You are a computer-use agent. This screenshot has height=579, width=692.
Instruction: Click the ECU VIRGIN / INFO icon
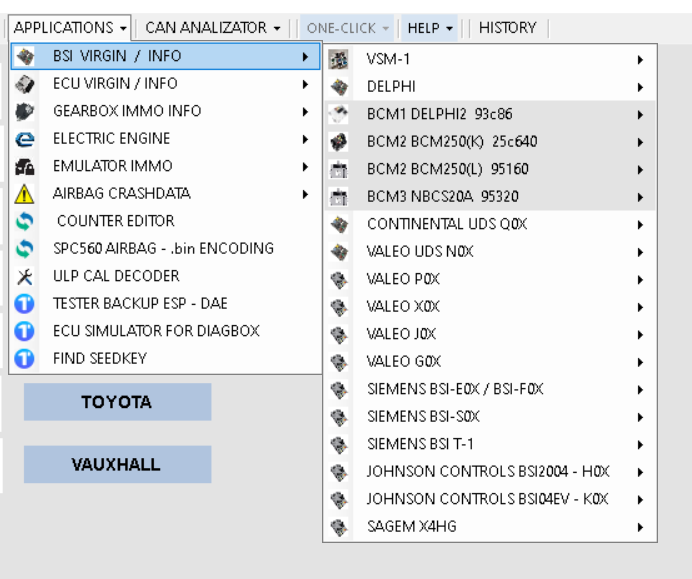[x=25, y=84]
